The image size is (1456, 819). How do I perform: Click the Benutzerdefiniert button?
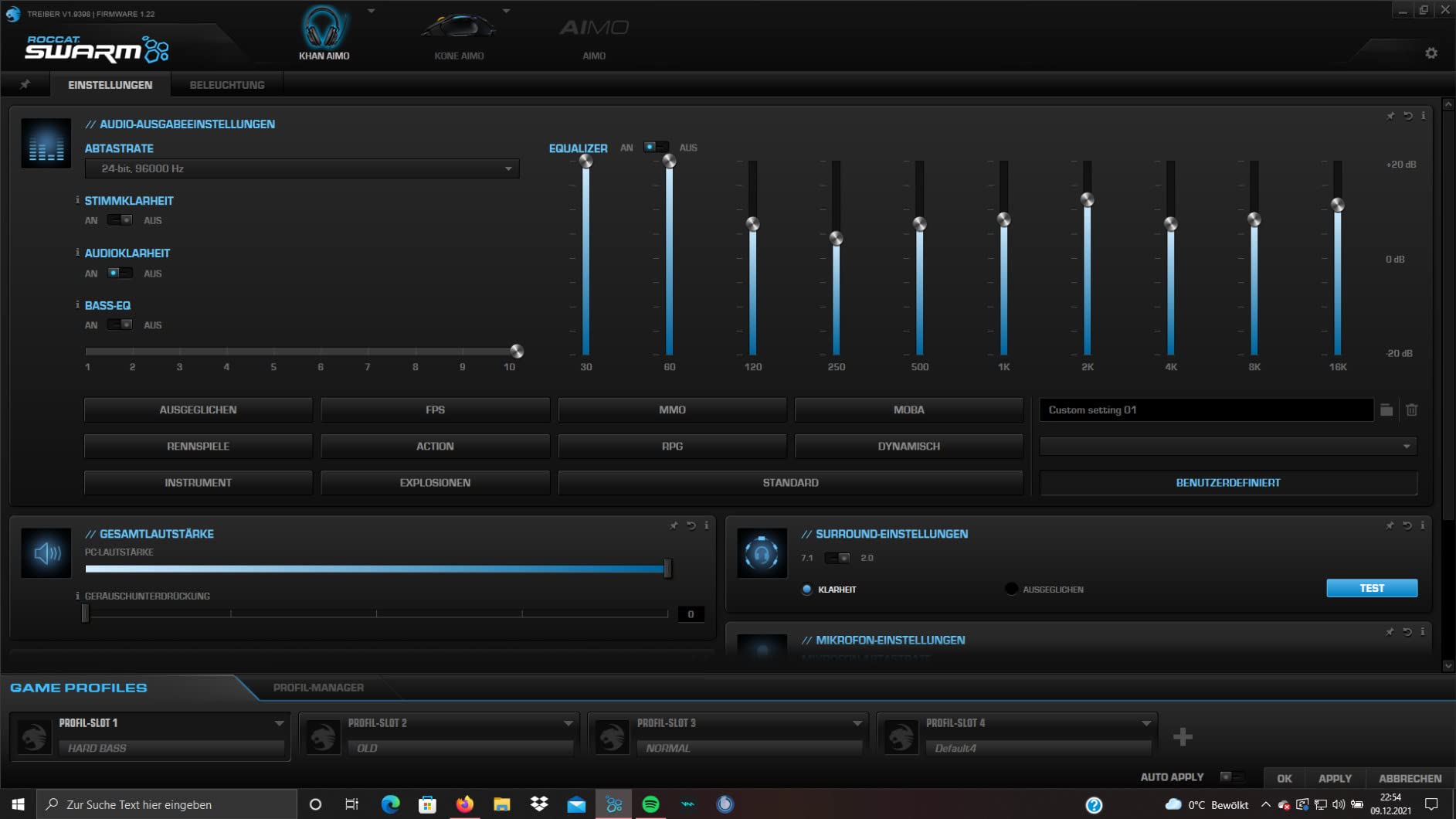[1228, 483]
